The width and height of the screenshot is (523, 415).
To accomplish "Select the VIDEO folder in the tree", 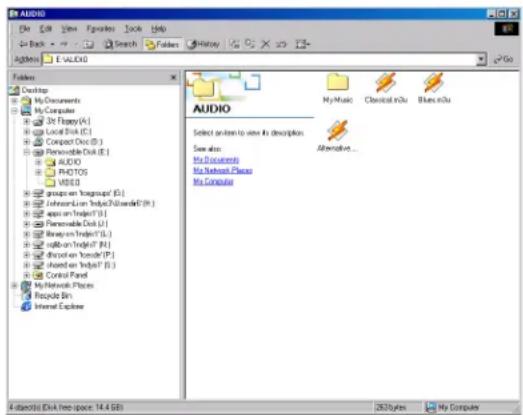I will 69,183.
